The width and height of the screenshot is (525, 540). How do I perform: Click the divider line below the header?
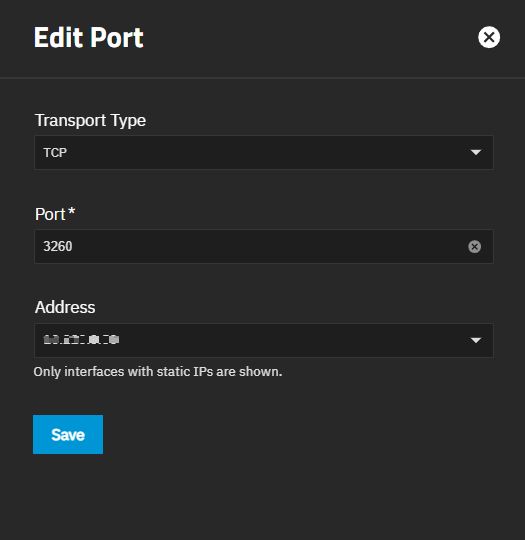(x=262, y=78)
